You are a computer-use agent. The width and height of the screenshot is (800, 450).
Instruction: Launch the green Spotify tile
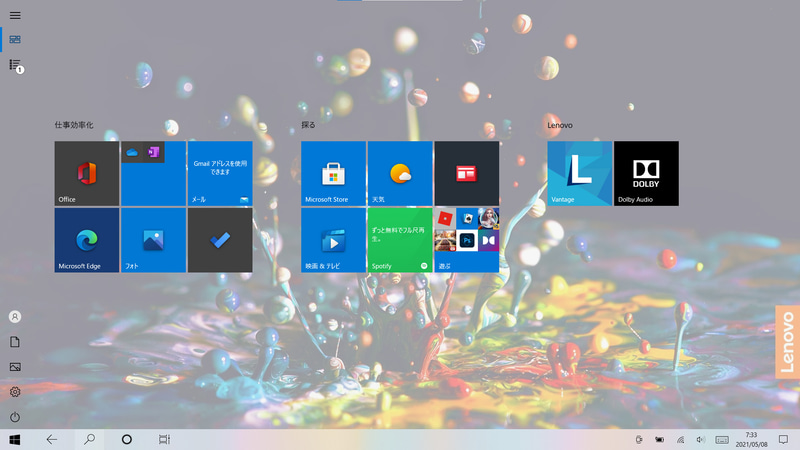pyautogui.click(x=400, y=240)
